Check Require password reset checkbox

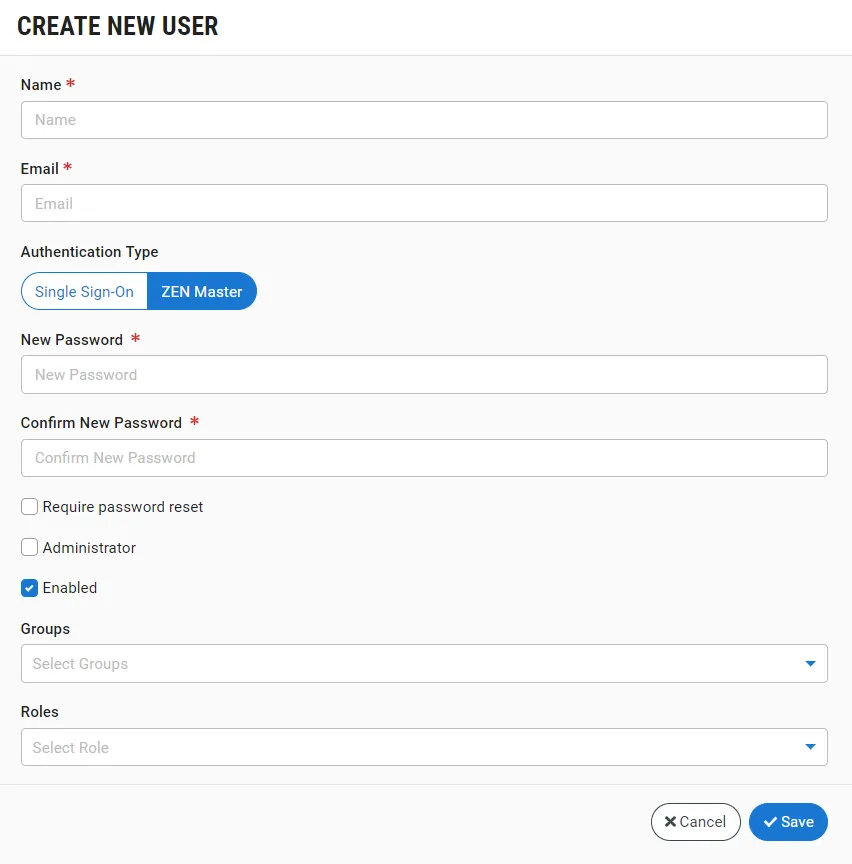click(x=29, y=506)
